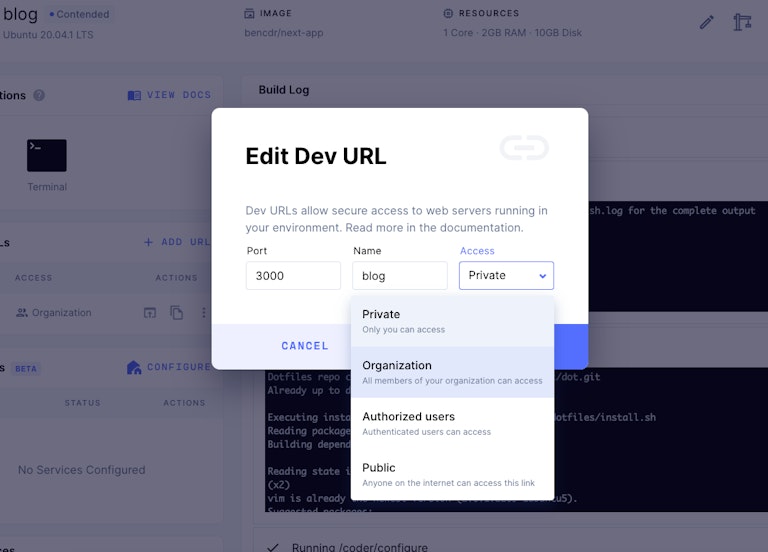Click the Organization access label in URL row

coord(62,312)
